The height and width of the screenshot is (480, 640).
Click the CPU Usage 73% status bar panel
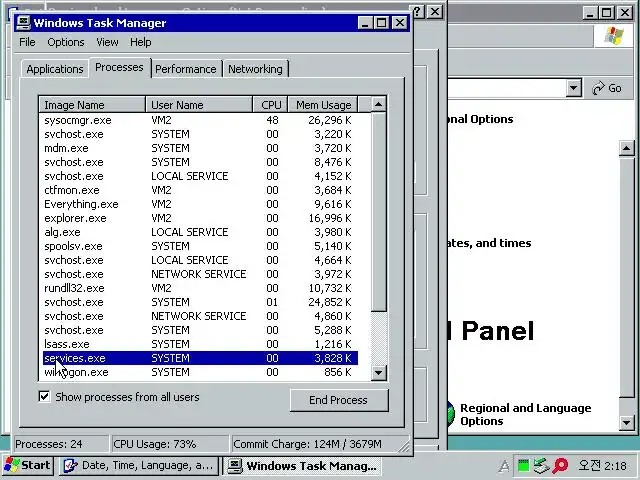pyautogui.click(x=170, y=444)
